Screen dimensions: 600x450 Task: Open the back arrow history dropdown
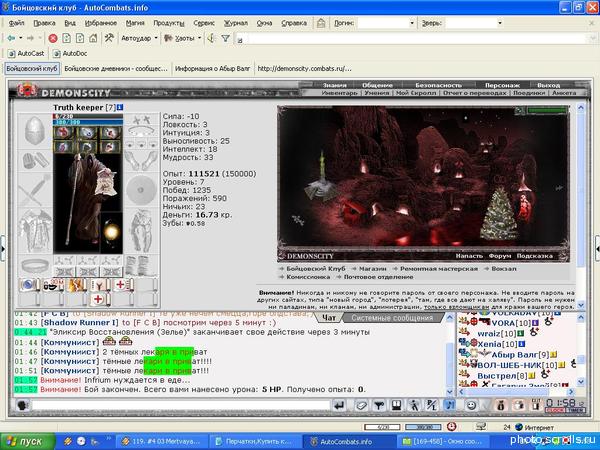pos(21,38)
